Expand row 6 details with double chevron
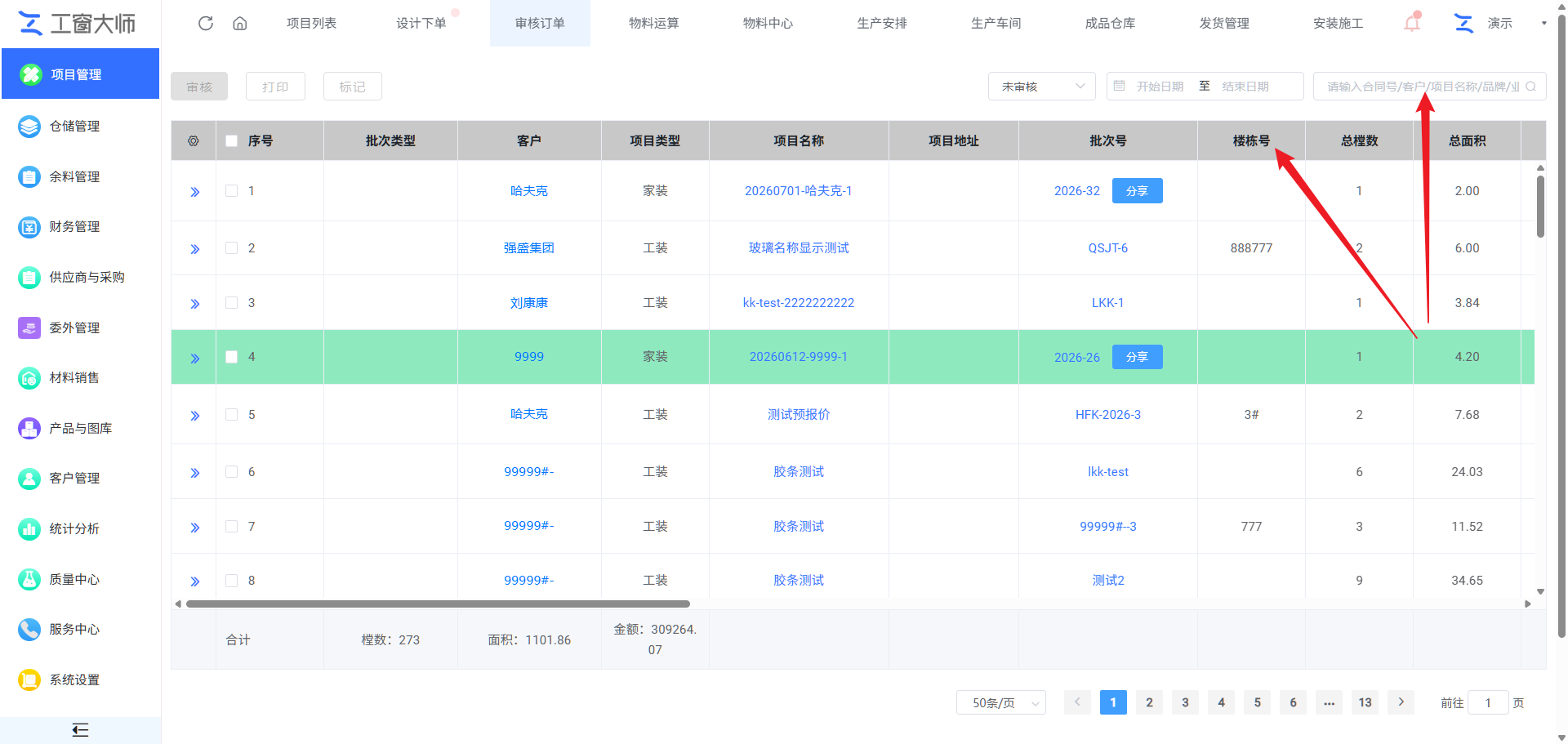The width and height of the screenshot is (1568, 744). point(194,473)
